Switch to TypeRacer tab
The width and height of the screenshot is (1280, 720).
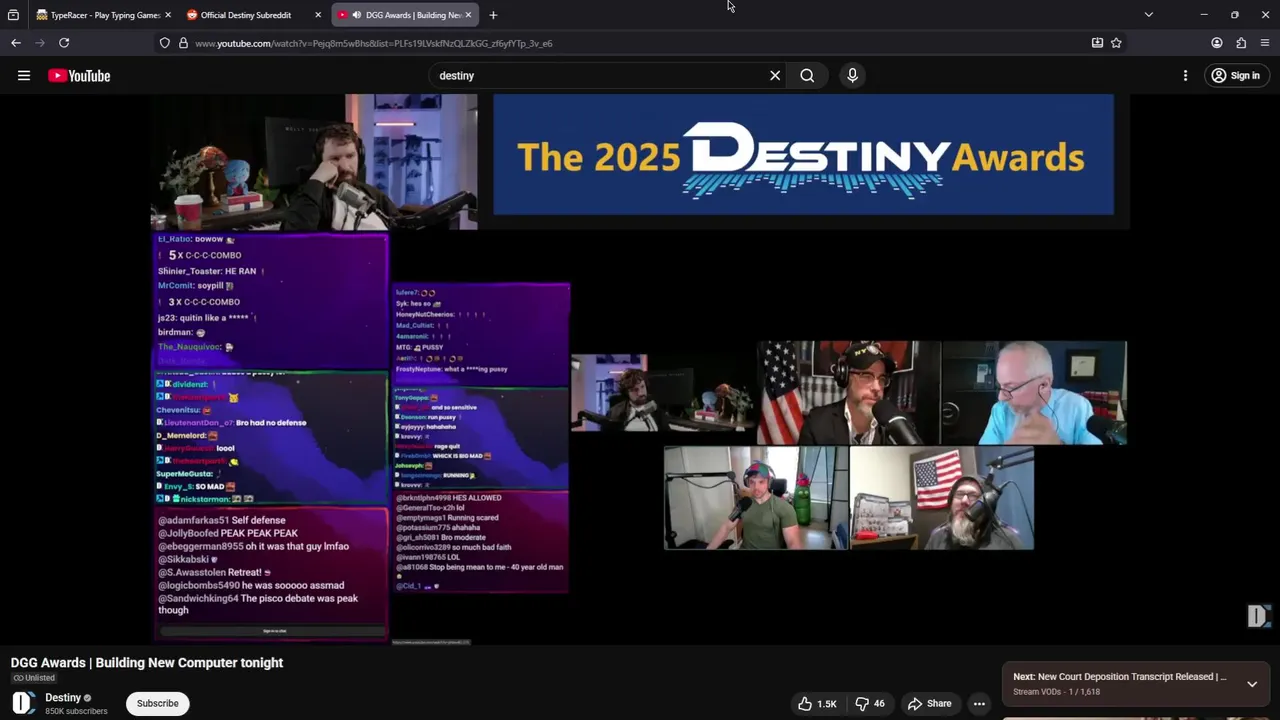(x=103, y=15)
